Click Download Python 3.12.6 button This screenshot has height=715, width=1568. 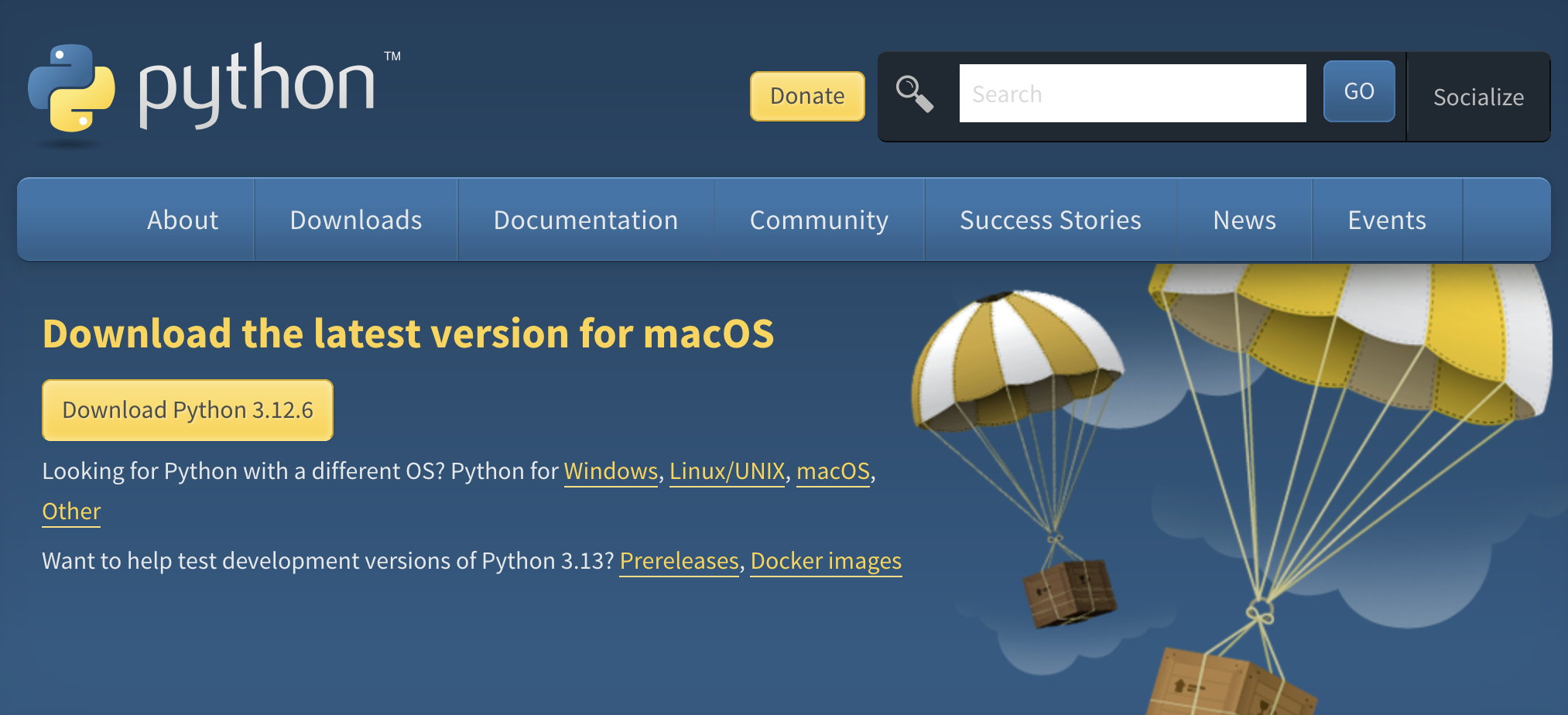(187, 410)
